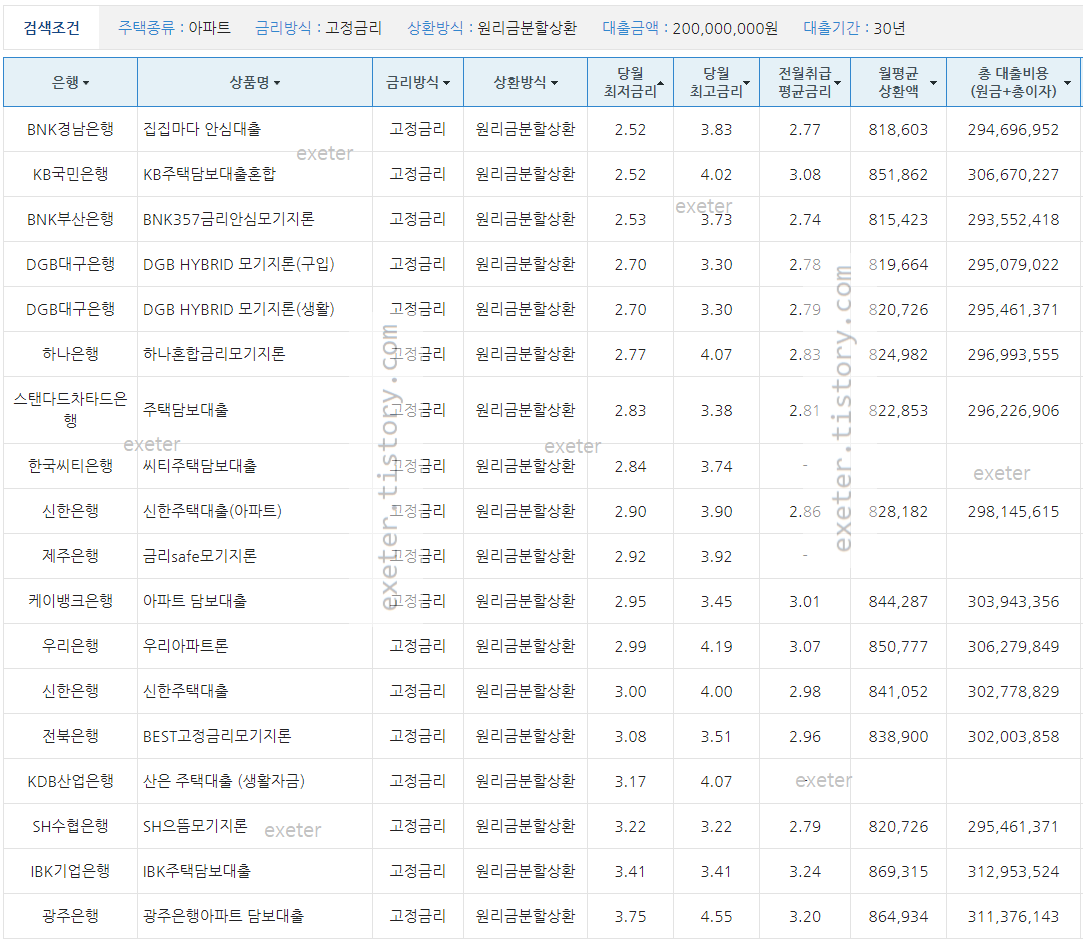Click 4.55 maximum rate of 광주은행

pyautogui.click(x=716, y=916)
